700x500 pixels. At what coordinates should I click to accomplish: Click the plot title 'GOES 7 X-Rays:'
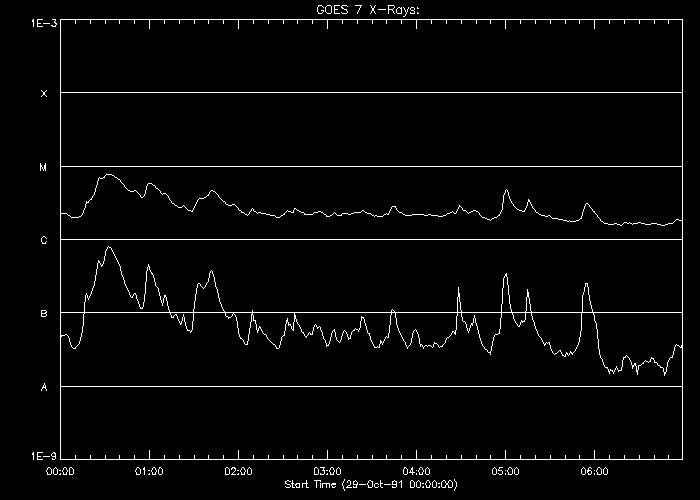368,10
